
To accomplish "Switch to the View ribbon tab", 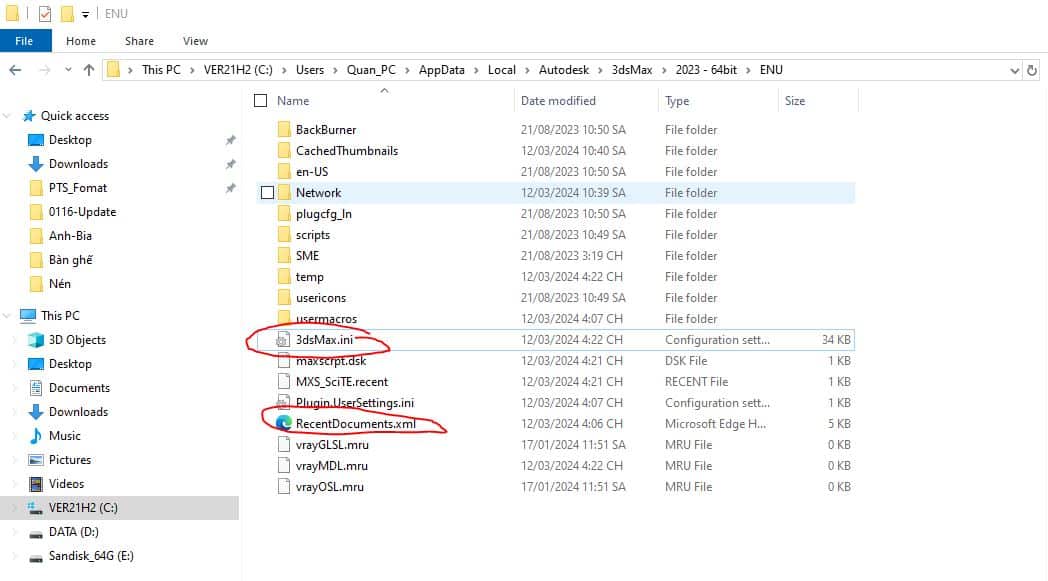I will click(195, 41).
